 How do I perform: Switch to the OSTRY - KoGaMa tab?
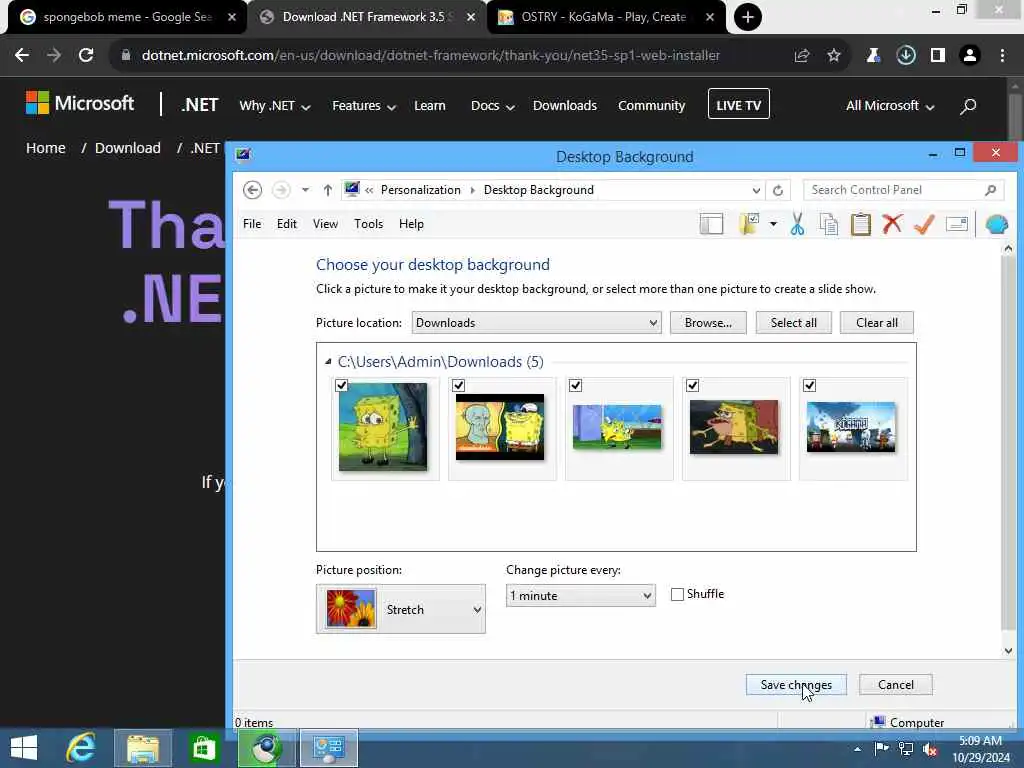(604, 17)
